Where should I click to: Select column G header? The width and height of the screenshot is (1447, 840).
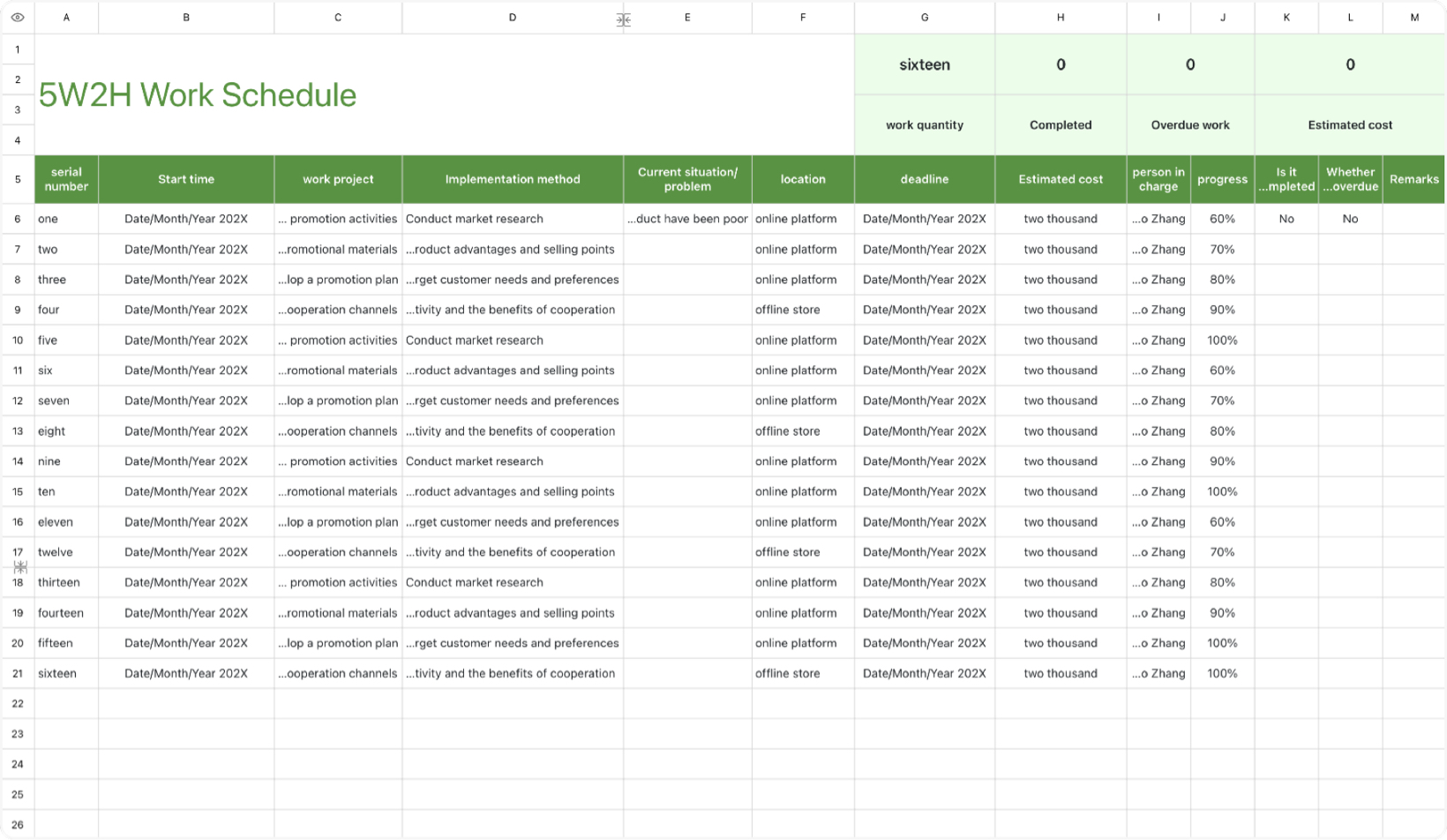[925, 17]
